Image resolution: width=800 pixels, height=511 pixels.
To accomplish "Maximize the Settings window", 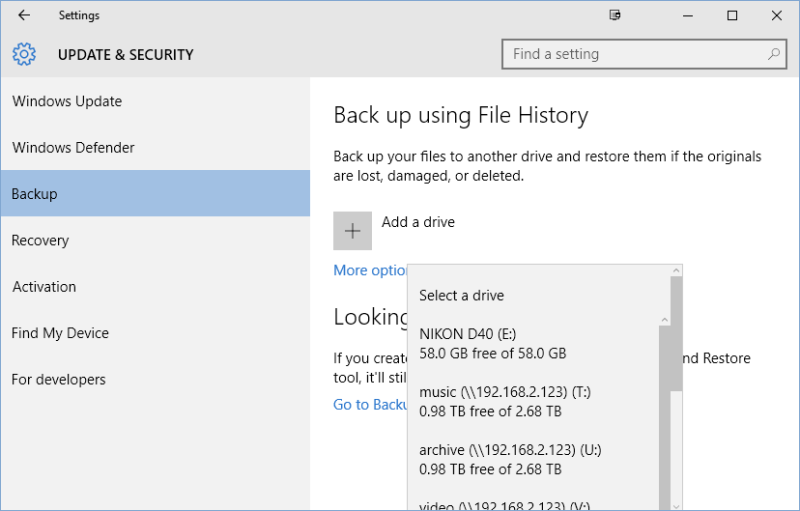I will pyautogui.click(x=732, y=16).
